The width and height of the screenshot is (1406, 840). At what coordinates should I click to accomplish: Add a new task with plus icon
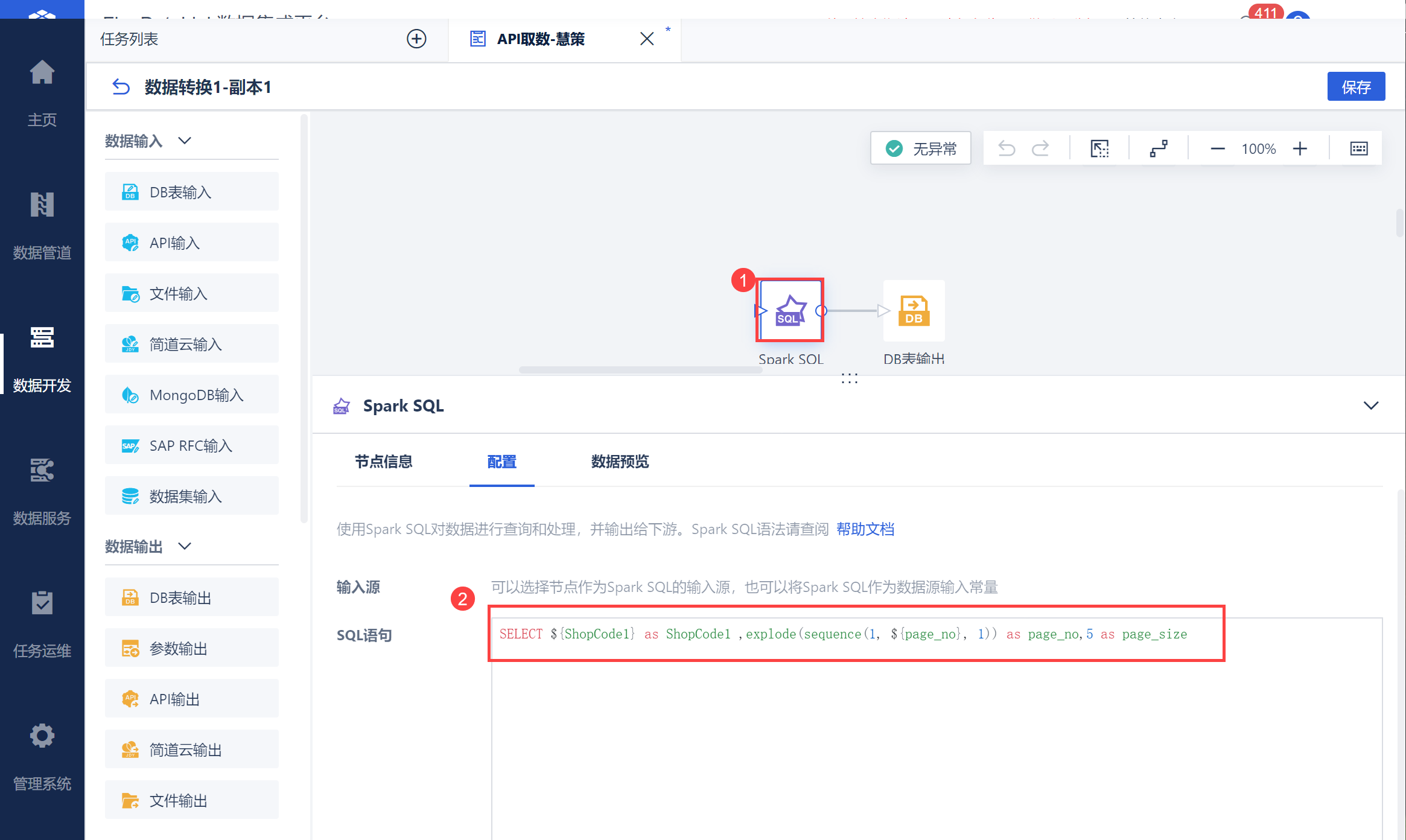[x=416, y=39]
